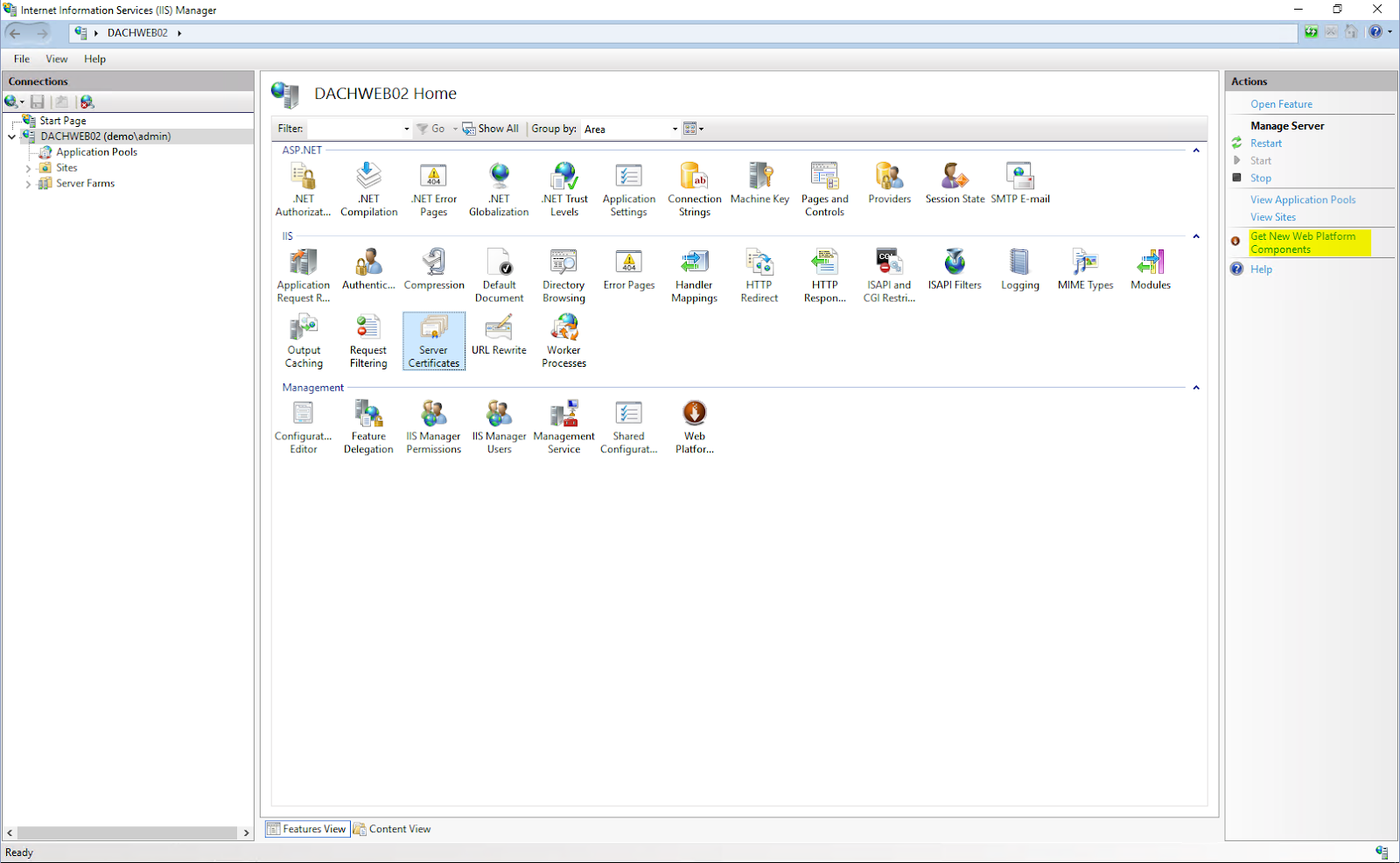Collapse the DACHWEB02 server node
The image size is (1400, 863).
[x=11, y=137]
